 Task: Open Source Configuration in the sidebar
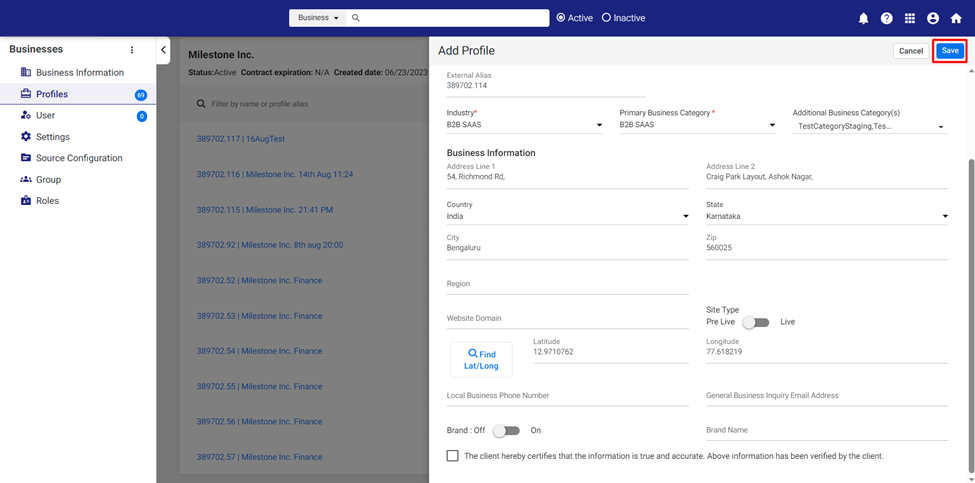78,158
